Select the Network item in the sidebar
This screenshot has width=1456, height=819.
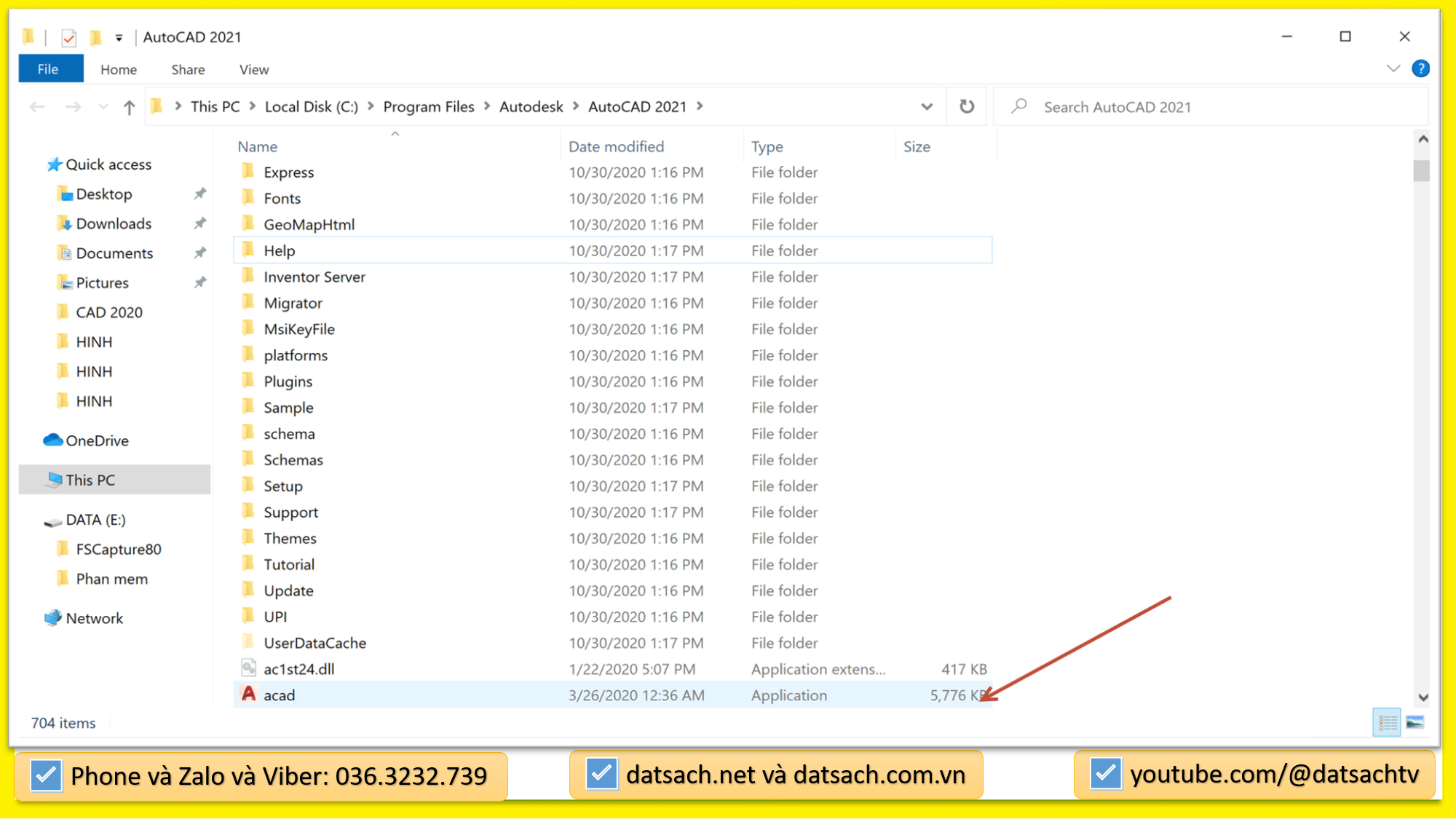[93, 617]
